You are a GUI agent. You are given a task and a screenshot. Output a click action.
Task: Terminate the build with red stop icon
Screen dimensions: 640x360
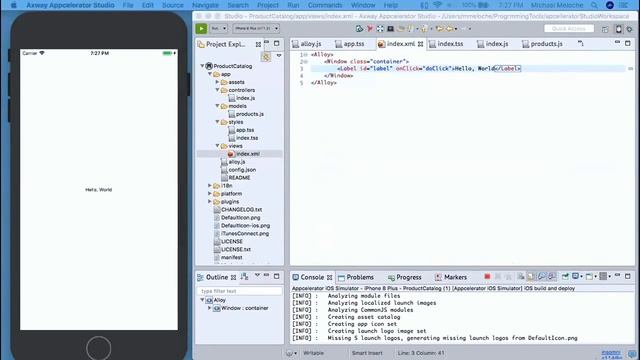coord(487,277)
